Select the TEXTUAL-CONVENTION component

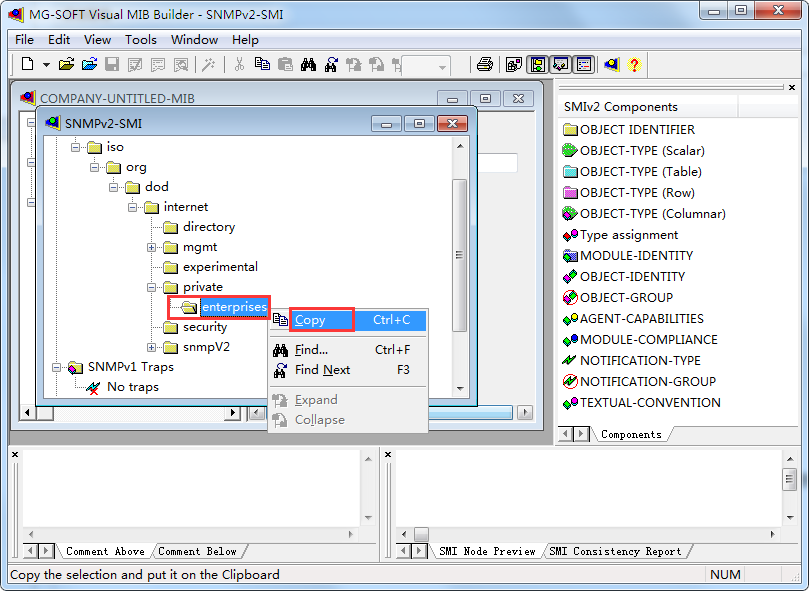coord(650,402)
